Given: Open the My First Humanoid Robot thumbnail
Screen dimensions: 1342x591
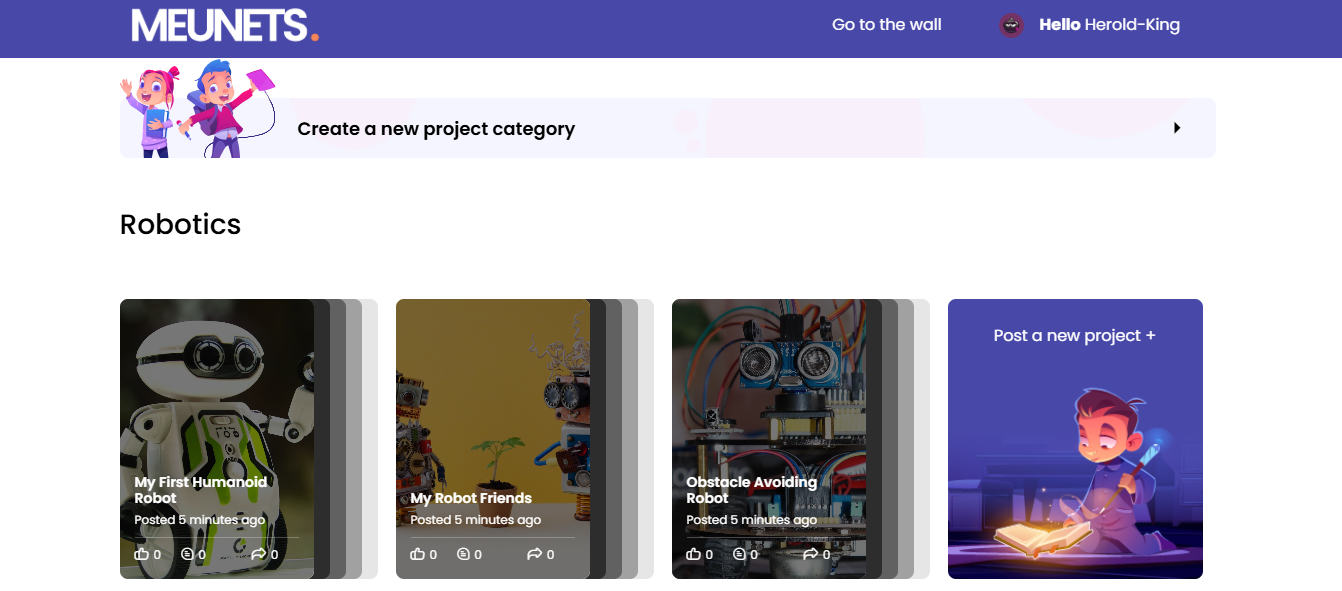Looking at the screenshot, I should pos(217,439).
